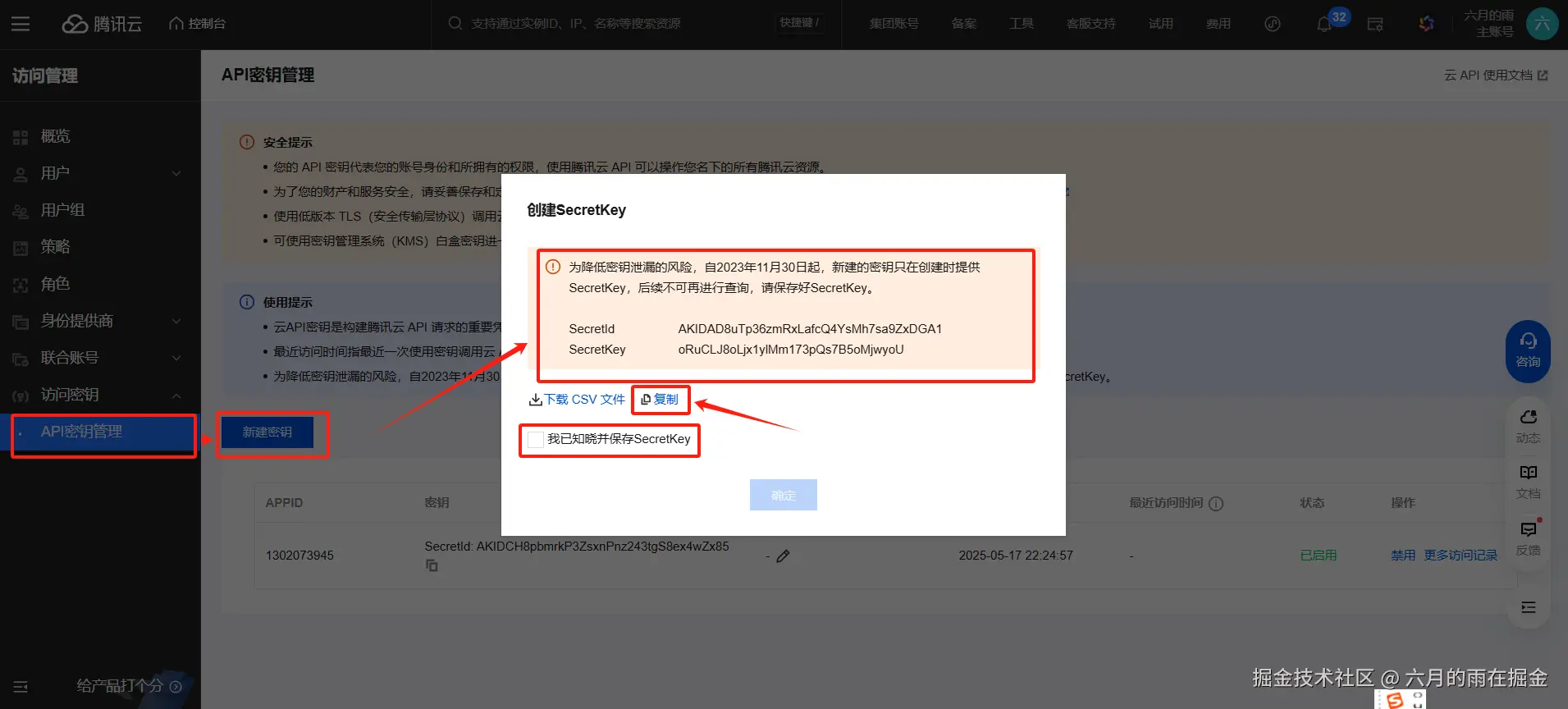Click the dialog warning exclamation icon
The image size is (1568, 709).
[x=553, y=267]
